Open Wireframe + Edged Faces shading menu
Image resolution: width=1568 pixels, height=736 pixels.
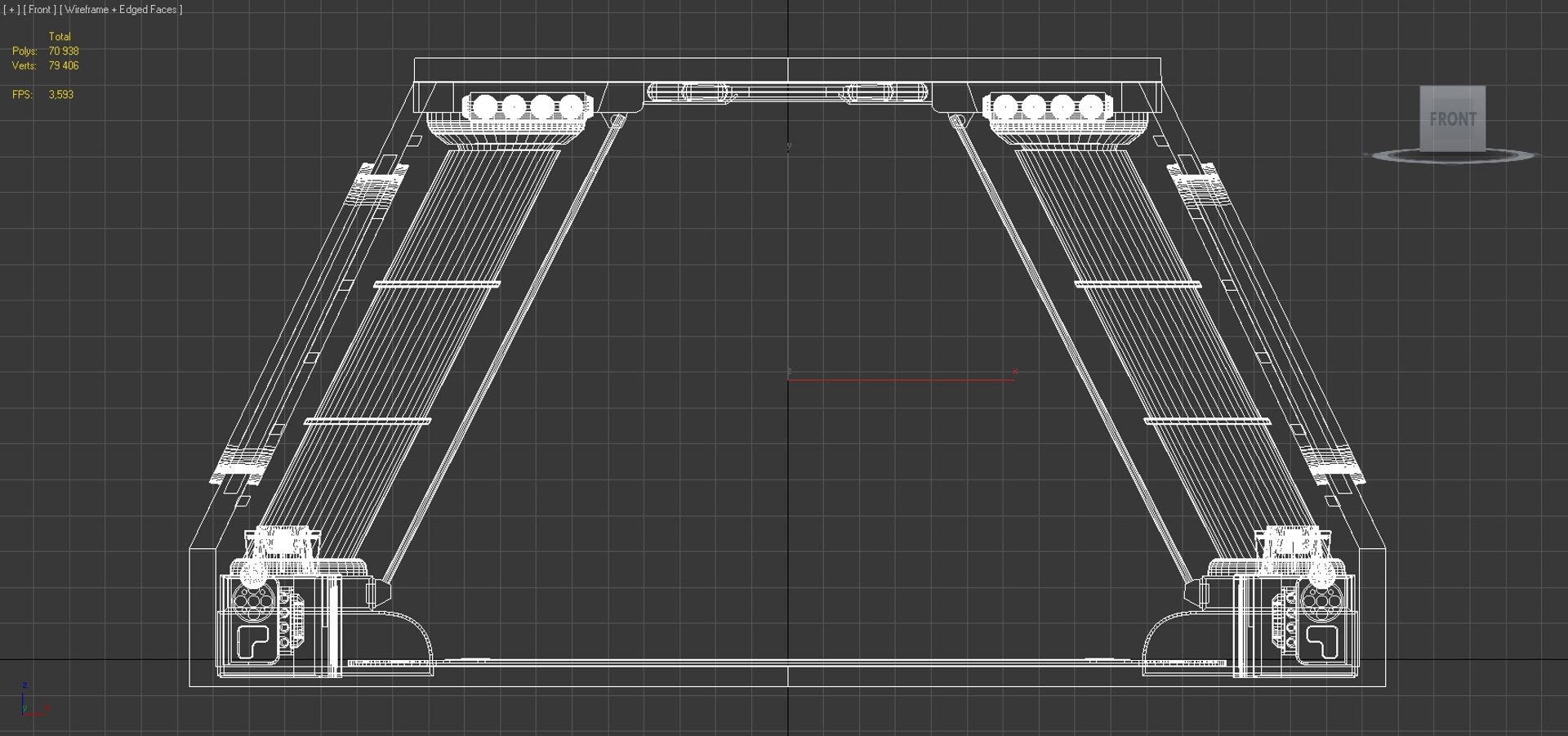coord(122,10)
